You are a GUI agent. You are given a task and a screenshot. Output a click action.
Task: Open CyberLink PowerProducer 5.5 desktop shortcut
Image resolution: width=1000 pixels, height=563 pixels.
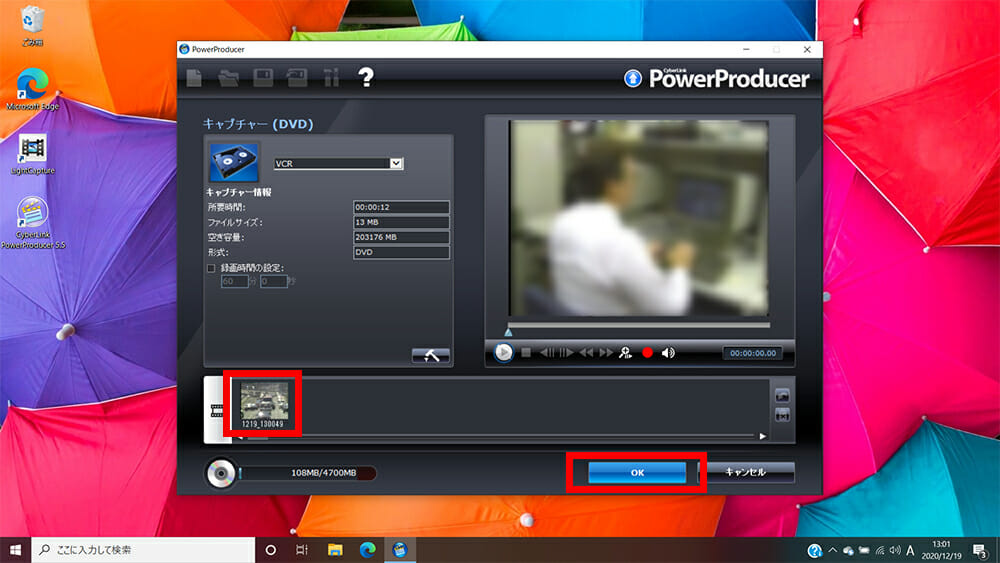coord(33,223)
